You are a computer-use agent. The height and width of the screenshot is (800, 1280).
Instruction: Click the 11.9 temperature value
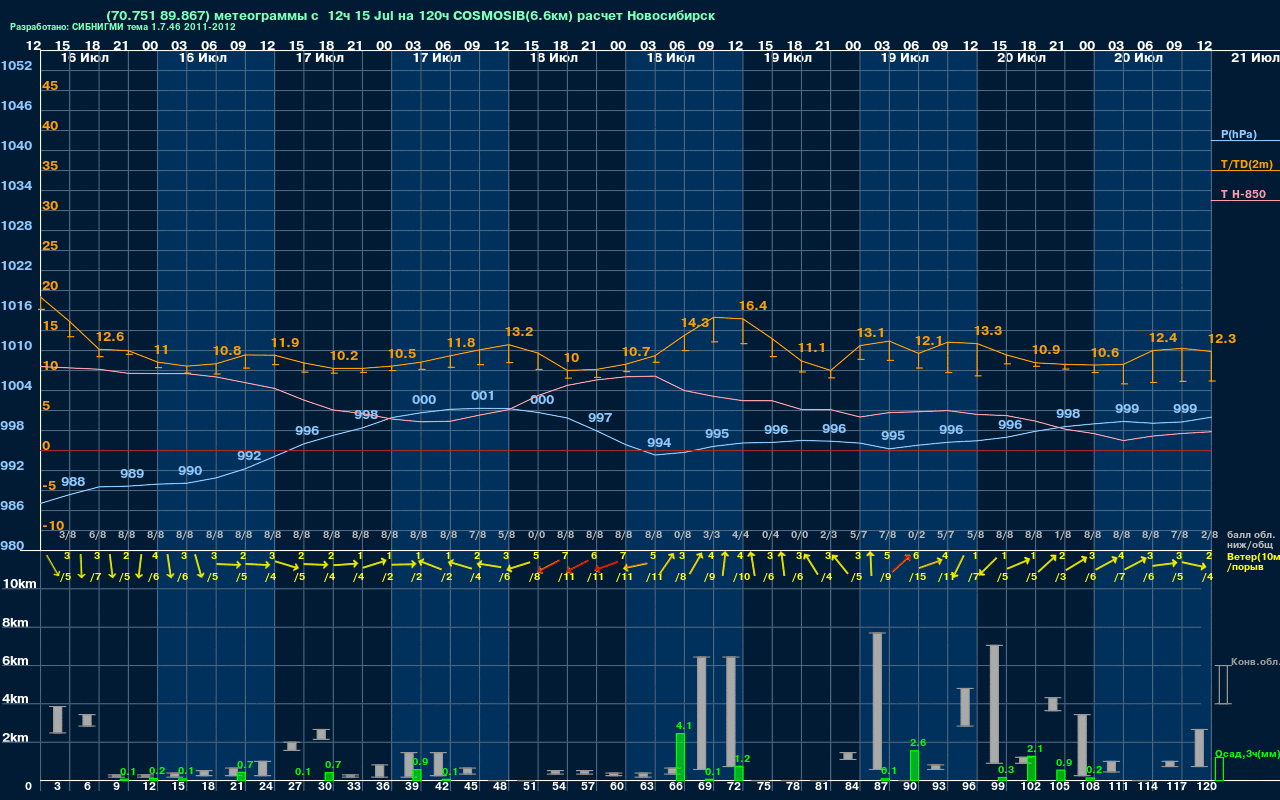[285, 343]
